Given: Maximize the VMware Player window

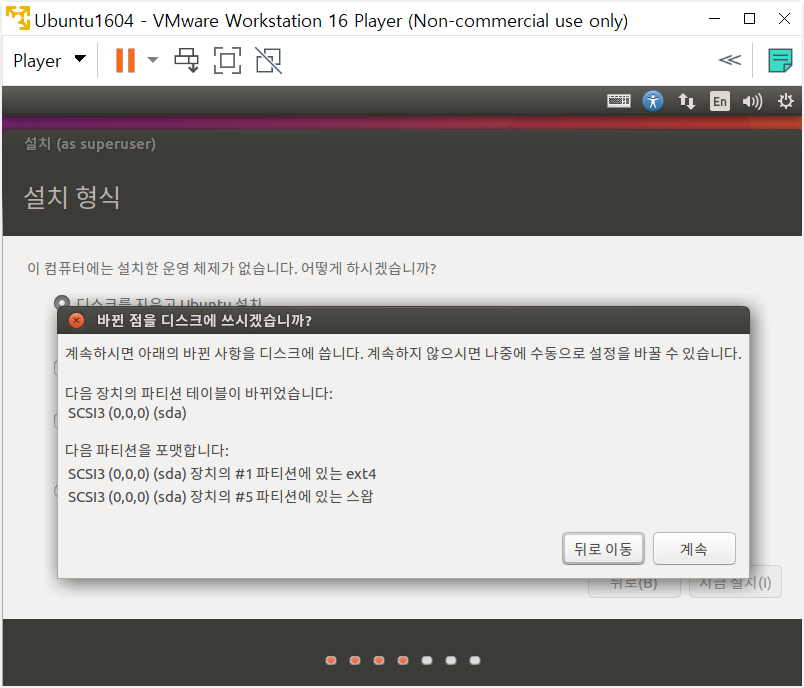Looking at the screenshot, I should 749,19.
